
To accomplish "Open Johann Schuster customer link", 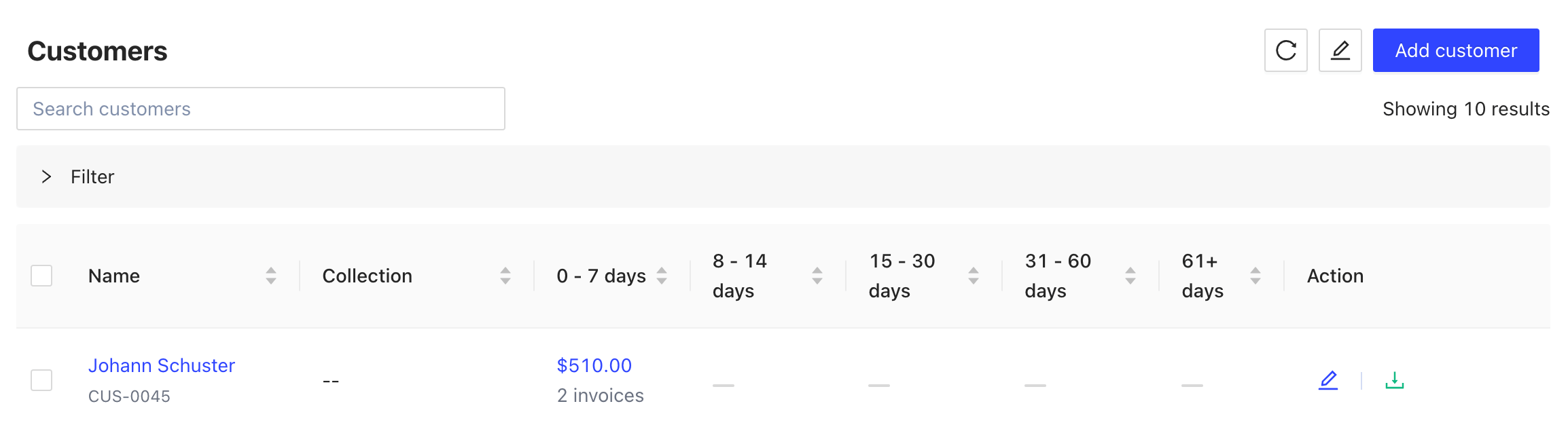I will 162,365.
